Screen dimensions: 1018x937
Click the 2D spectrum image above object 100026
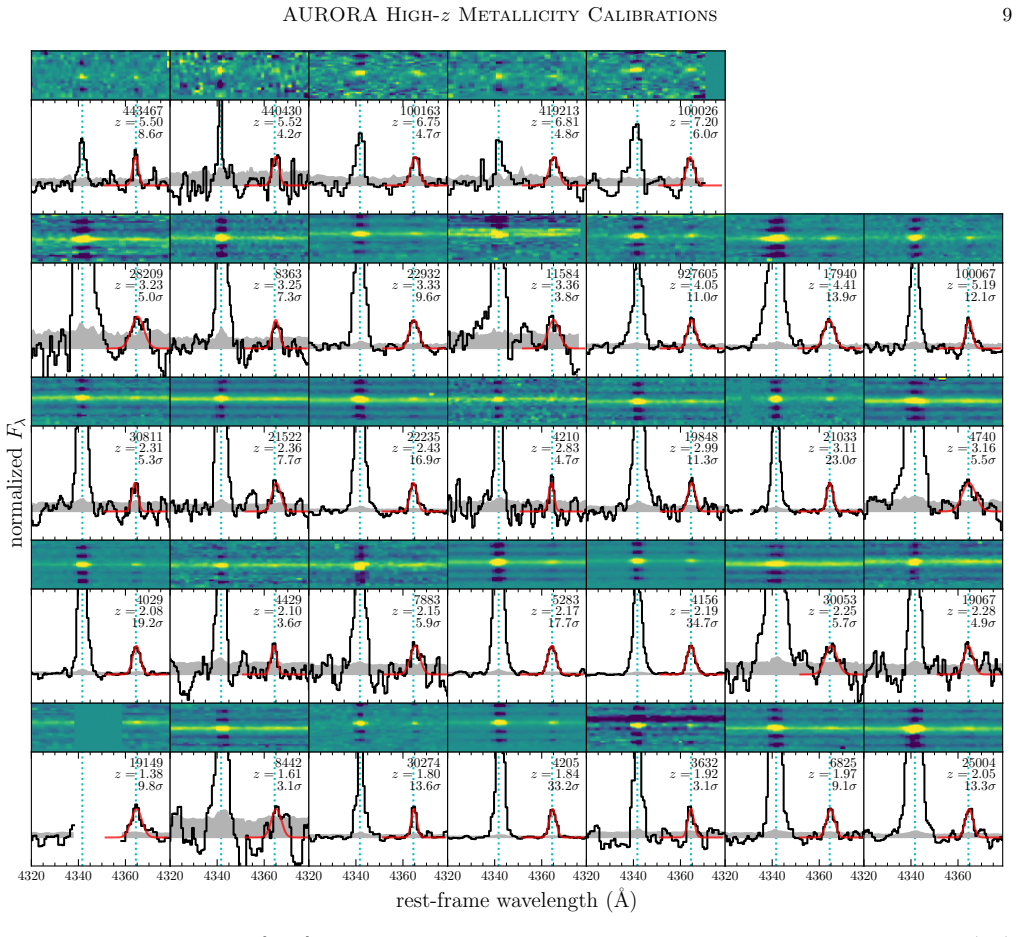tap(656, 75)
